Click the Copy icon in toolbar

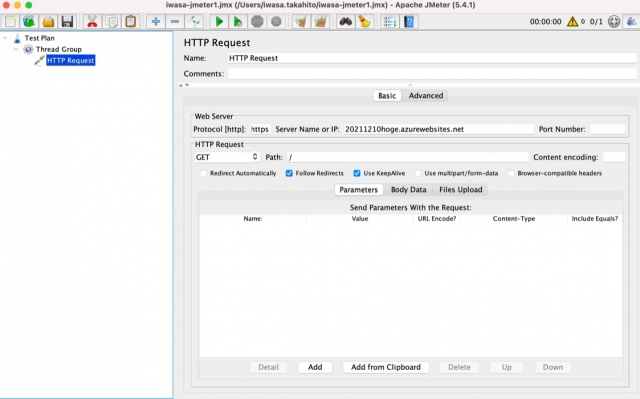coord(111,21)
